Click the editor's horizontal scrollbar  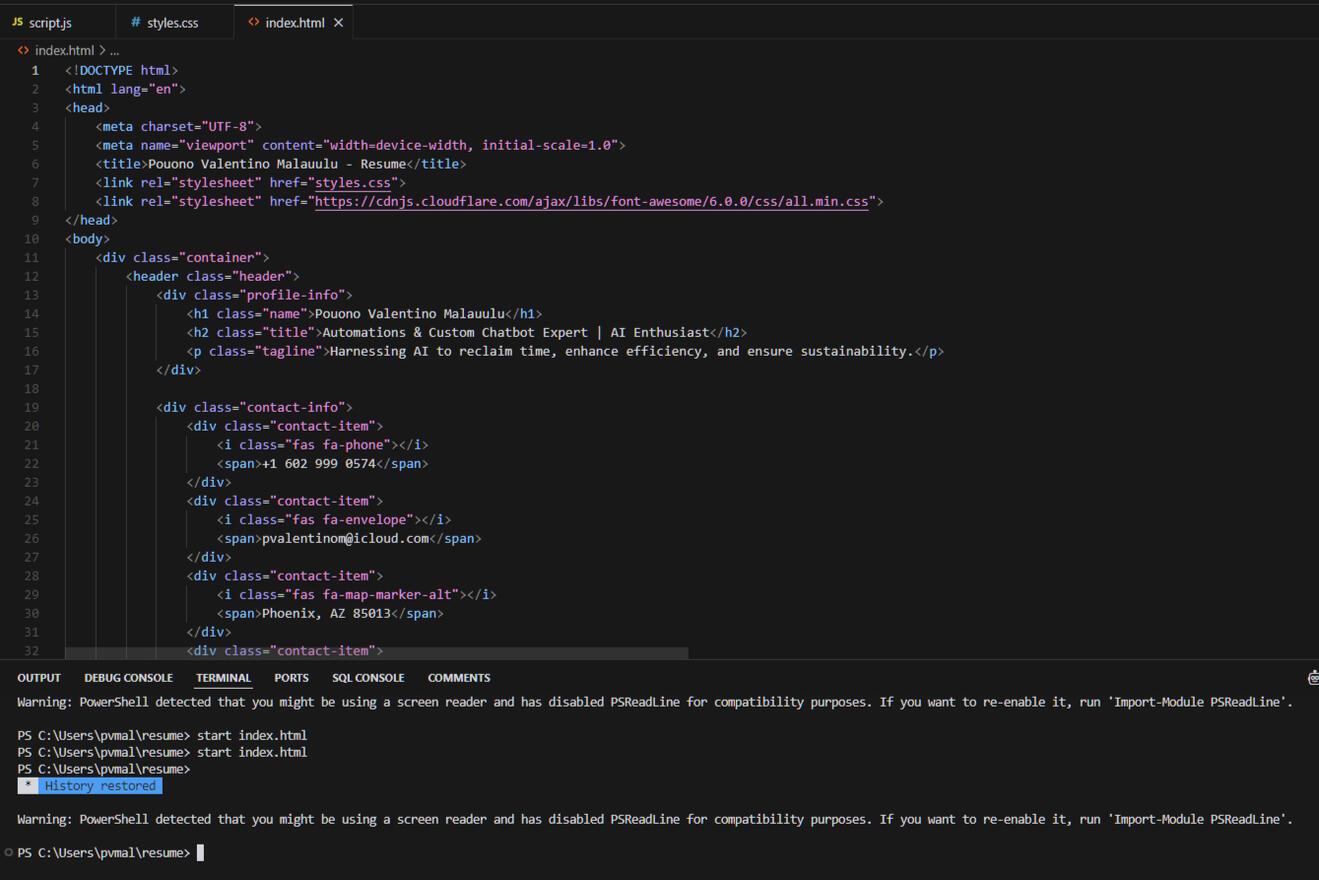(x=377, y=653)
